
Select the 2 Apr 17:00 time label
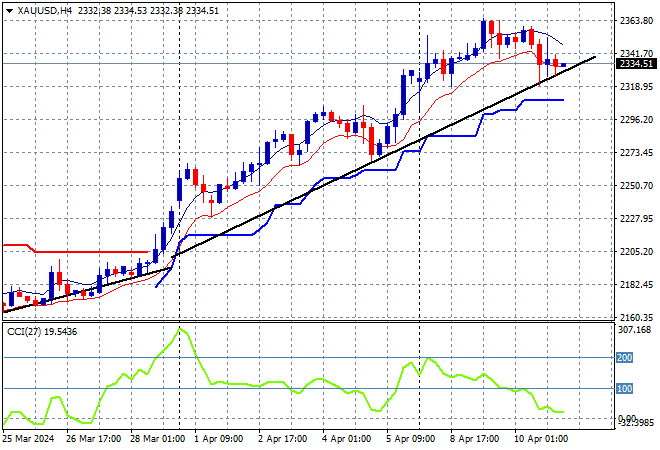click(282, 439)
